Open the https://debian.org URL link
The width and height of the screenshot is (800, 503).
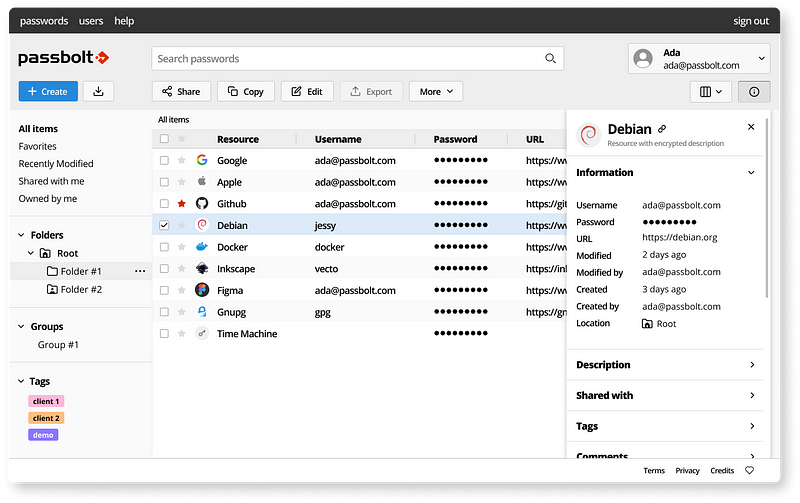click(680, 237)
